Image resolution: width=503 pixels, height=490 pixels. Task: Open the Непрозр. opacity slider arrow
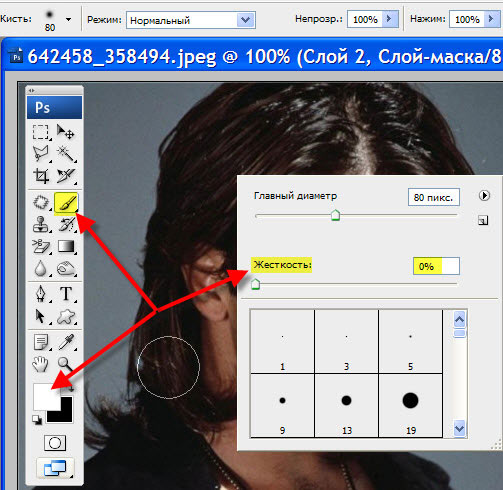point(390,19)
